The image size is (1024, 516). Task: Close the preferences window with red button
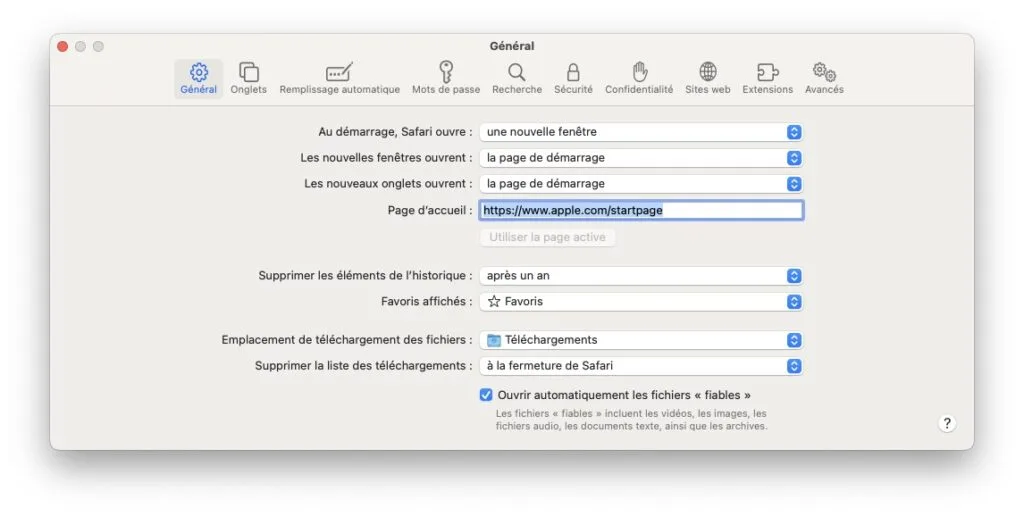[x=63, y=46]
